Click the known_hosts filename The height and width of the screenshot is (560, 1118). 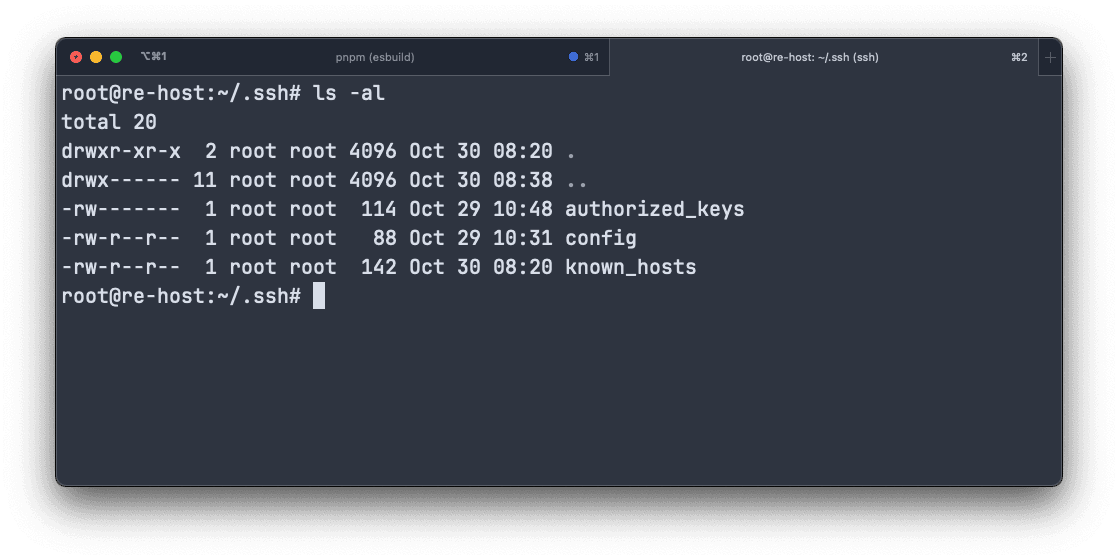click(630, 267)
